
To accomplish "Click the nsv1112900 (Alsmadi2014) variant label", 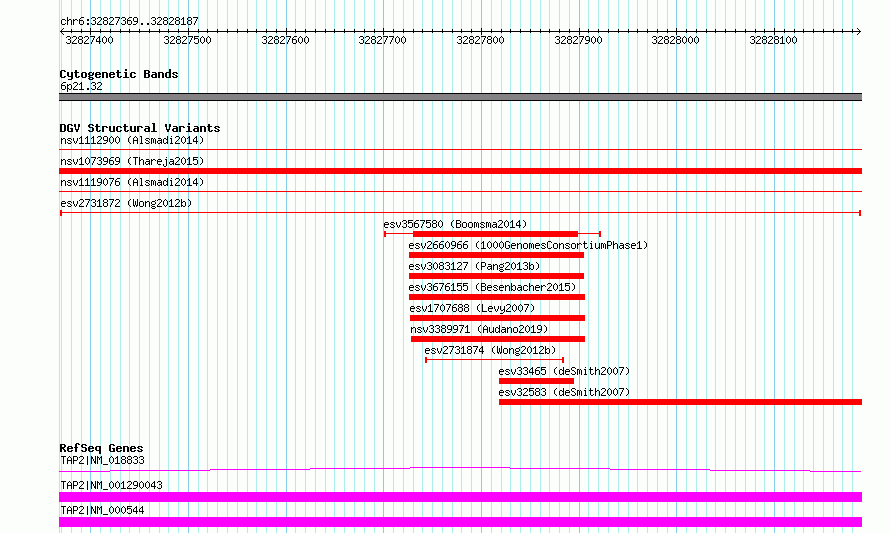I will click(x=132, y=140).
